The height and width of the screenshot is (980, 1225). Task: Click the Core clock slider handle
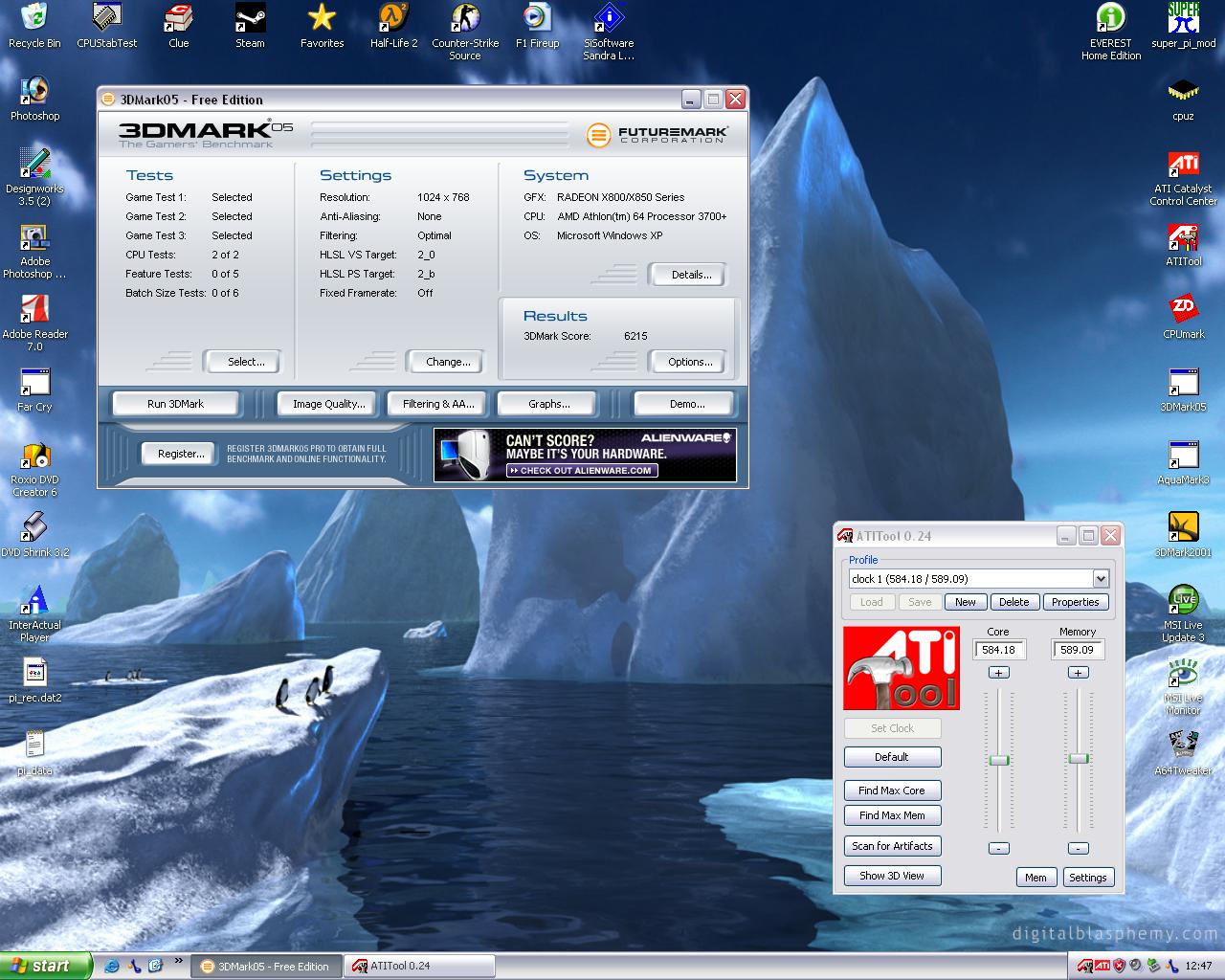pos(999,760)
